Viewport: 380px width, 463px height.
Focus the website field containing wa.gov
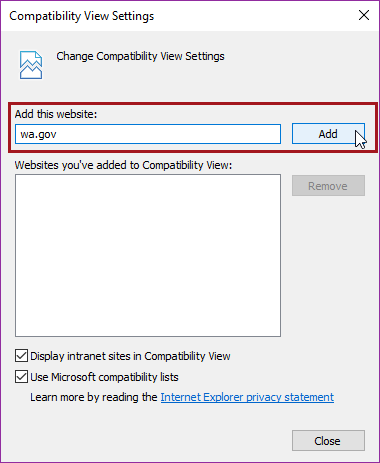pyautogui.click(x=148, y=134)
